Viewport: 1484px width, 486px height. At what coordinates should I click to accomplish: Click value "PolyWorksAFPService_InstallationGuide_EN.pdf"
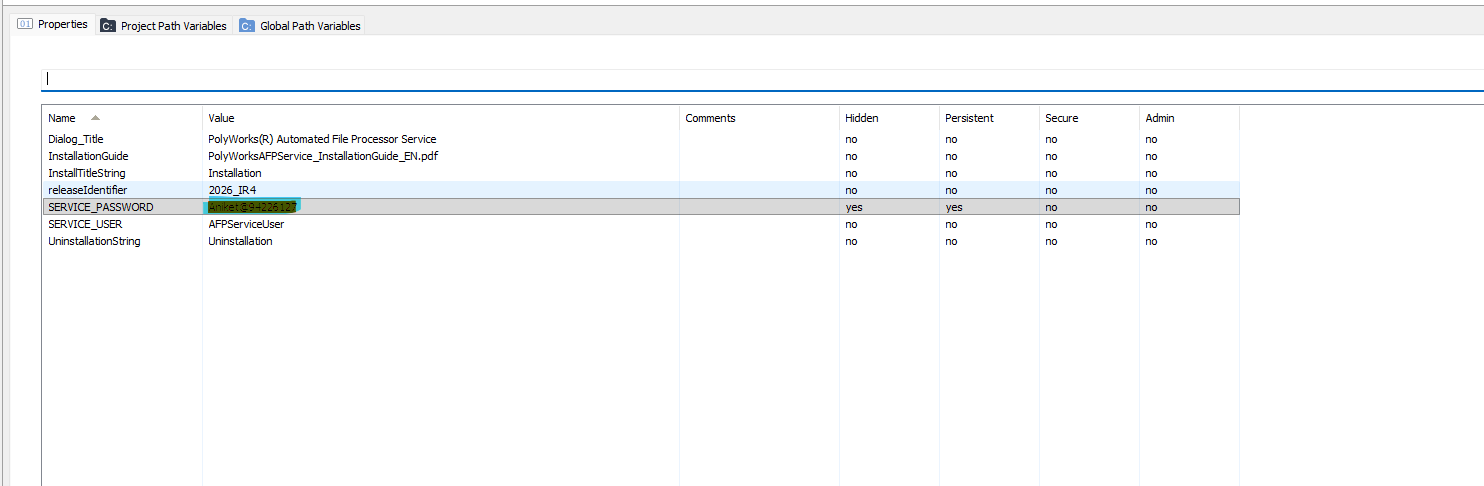tap(323, 156)
